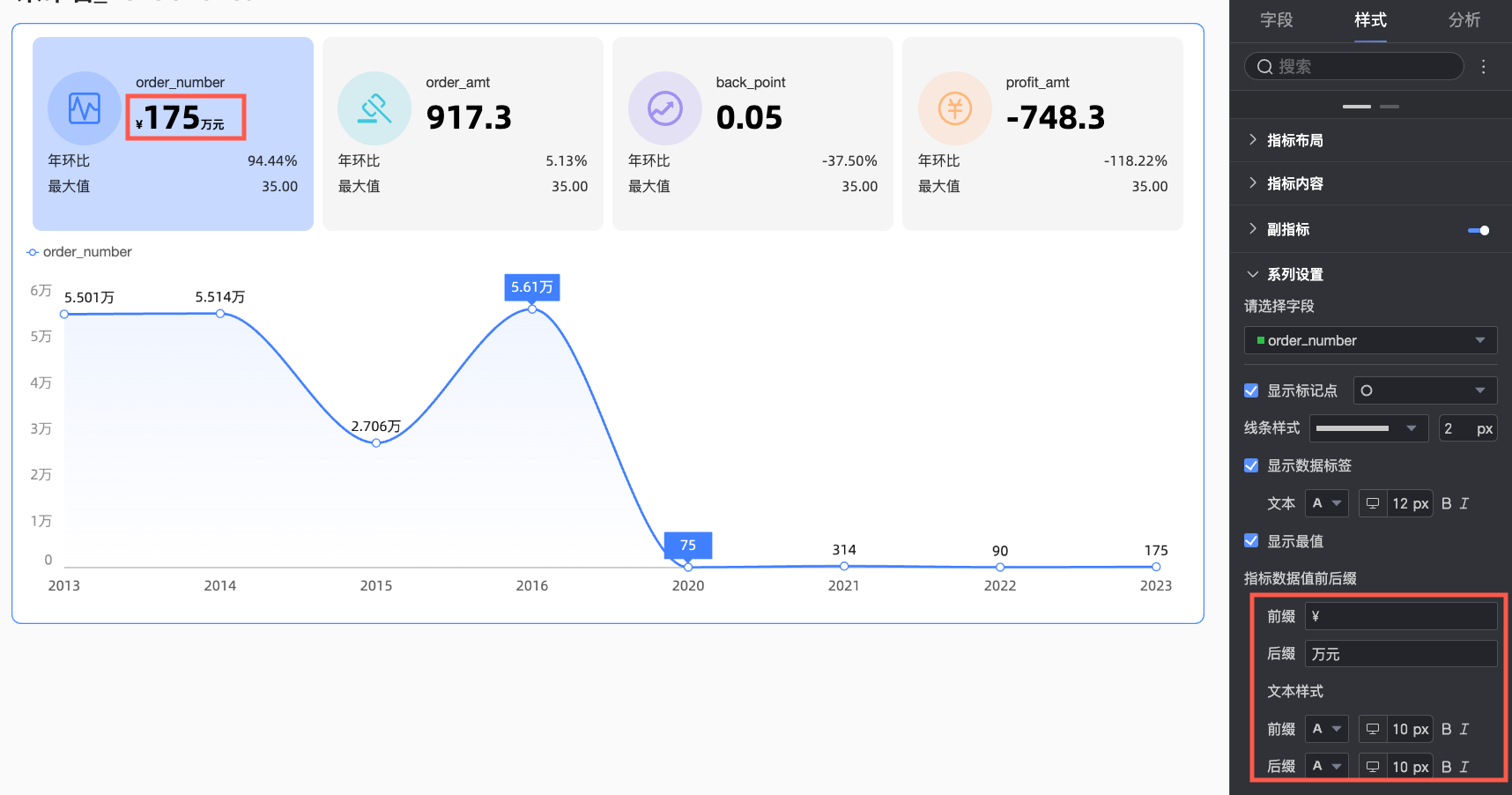Toggle bold for prefix text style
The width and height of the screenshot is (1512, 795).
coord(1447,729)
